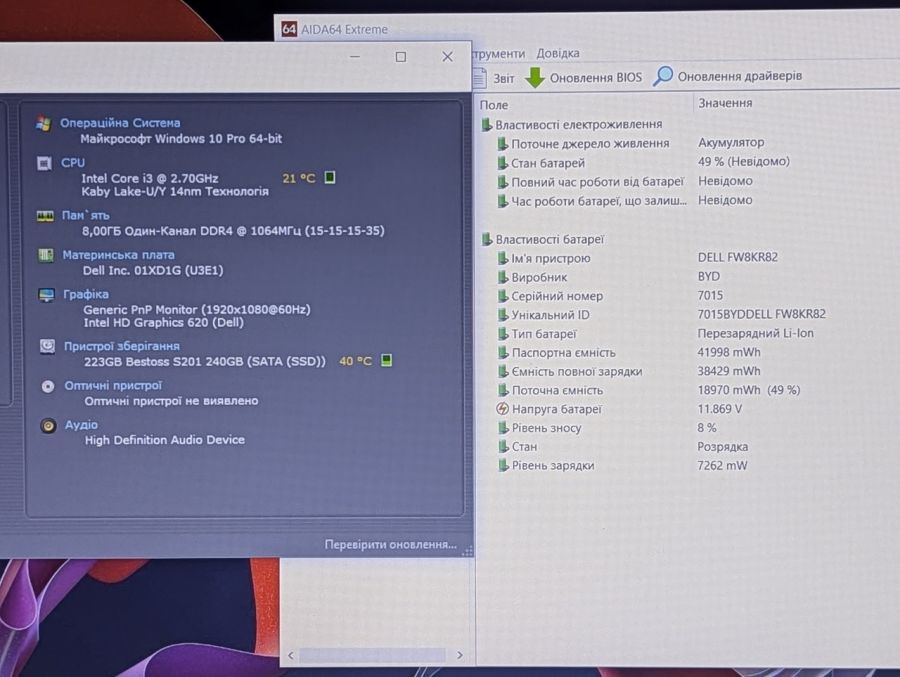
Task: Open the Операційна Система section link
Action: [120, 123]
